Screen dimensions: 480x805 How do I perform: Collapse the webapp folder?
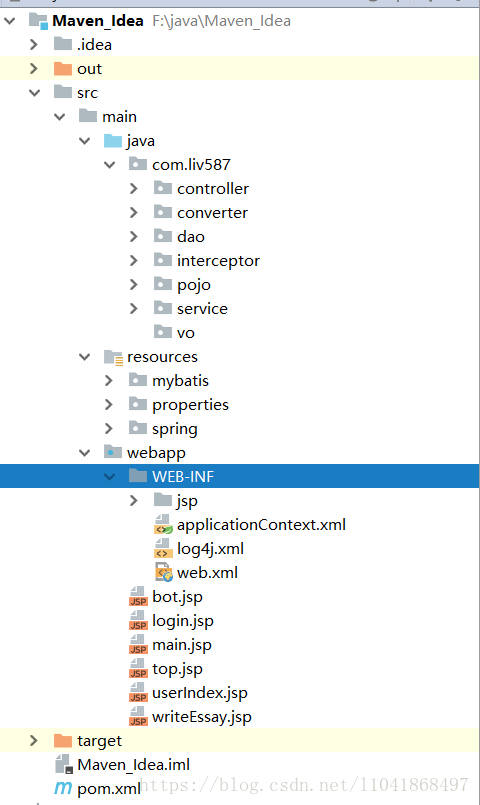pos(85,452)
